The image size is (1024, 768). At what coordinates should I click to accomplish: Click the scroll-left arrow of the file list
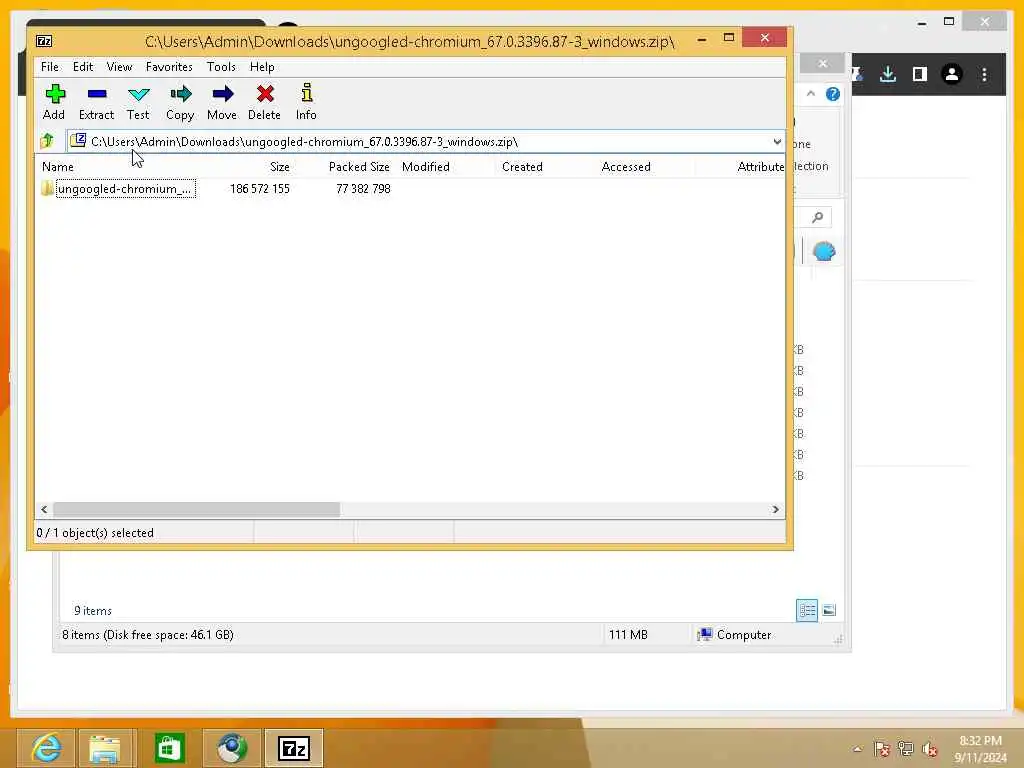click(44, 509)
